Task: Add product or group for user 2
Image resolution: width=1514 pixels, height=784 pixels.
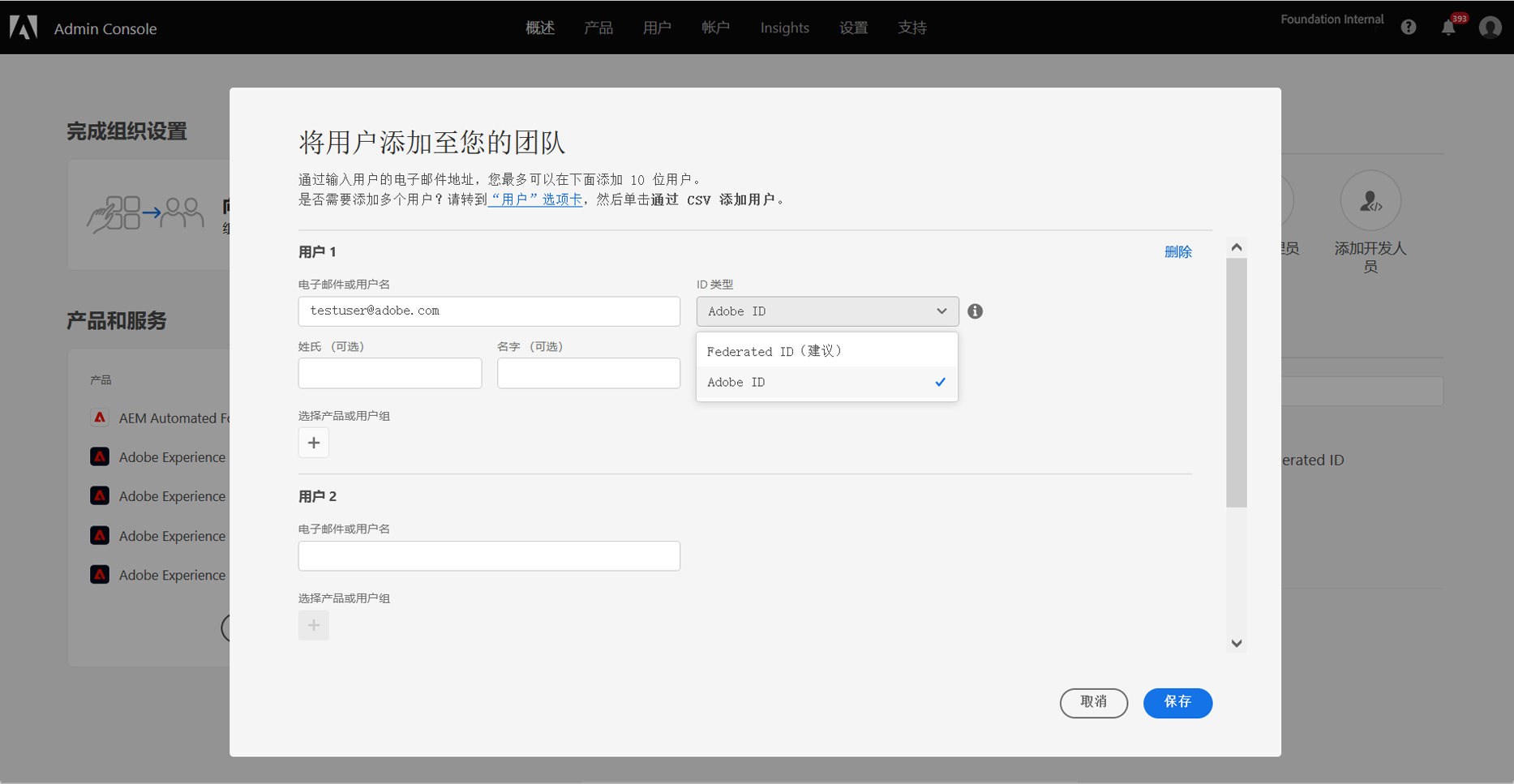Action: pos(314,625)
